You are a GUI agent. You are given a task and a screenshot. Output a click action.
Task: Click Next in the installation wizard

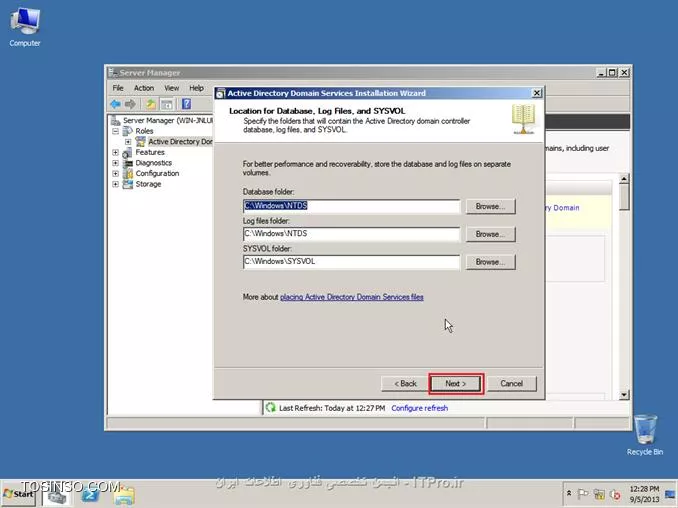(x=456, y=383)
